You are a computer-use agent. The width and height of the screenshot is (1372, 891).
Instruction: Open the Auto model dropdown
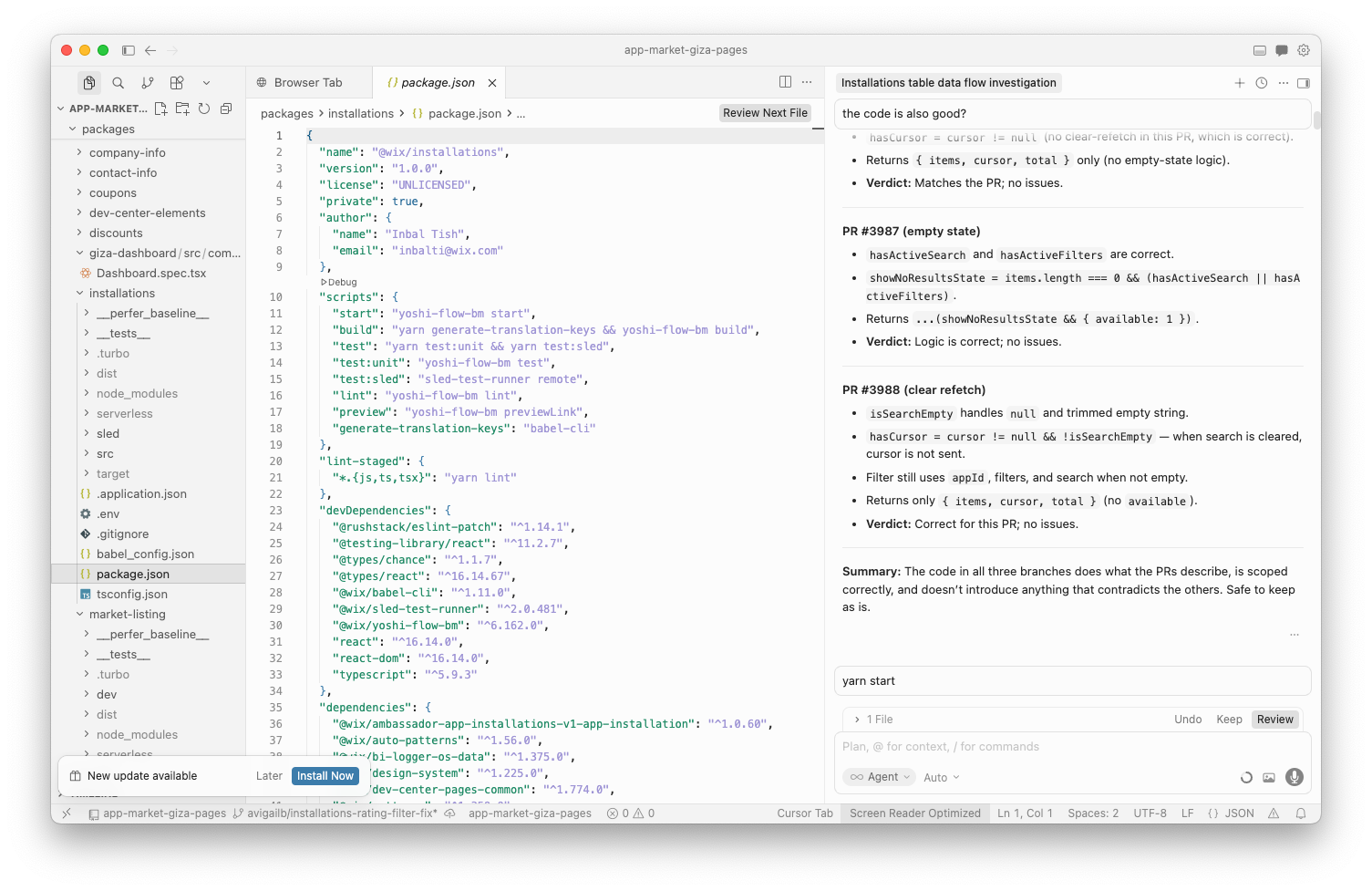[942, 778]
